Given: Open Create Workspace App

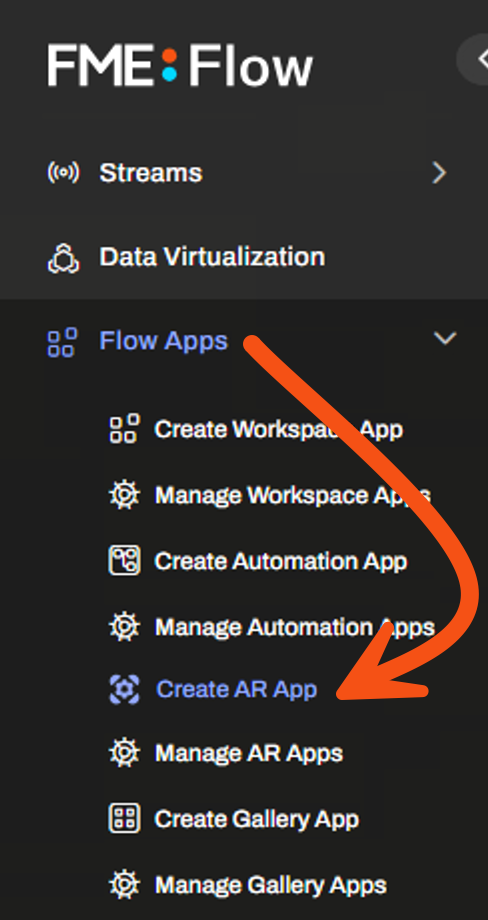Looking at the screenshot, I should [x=279, y=429].
